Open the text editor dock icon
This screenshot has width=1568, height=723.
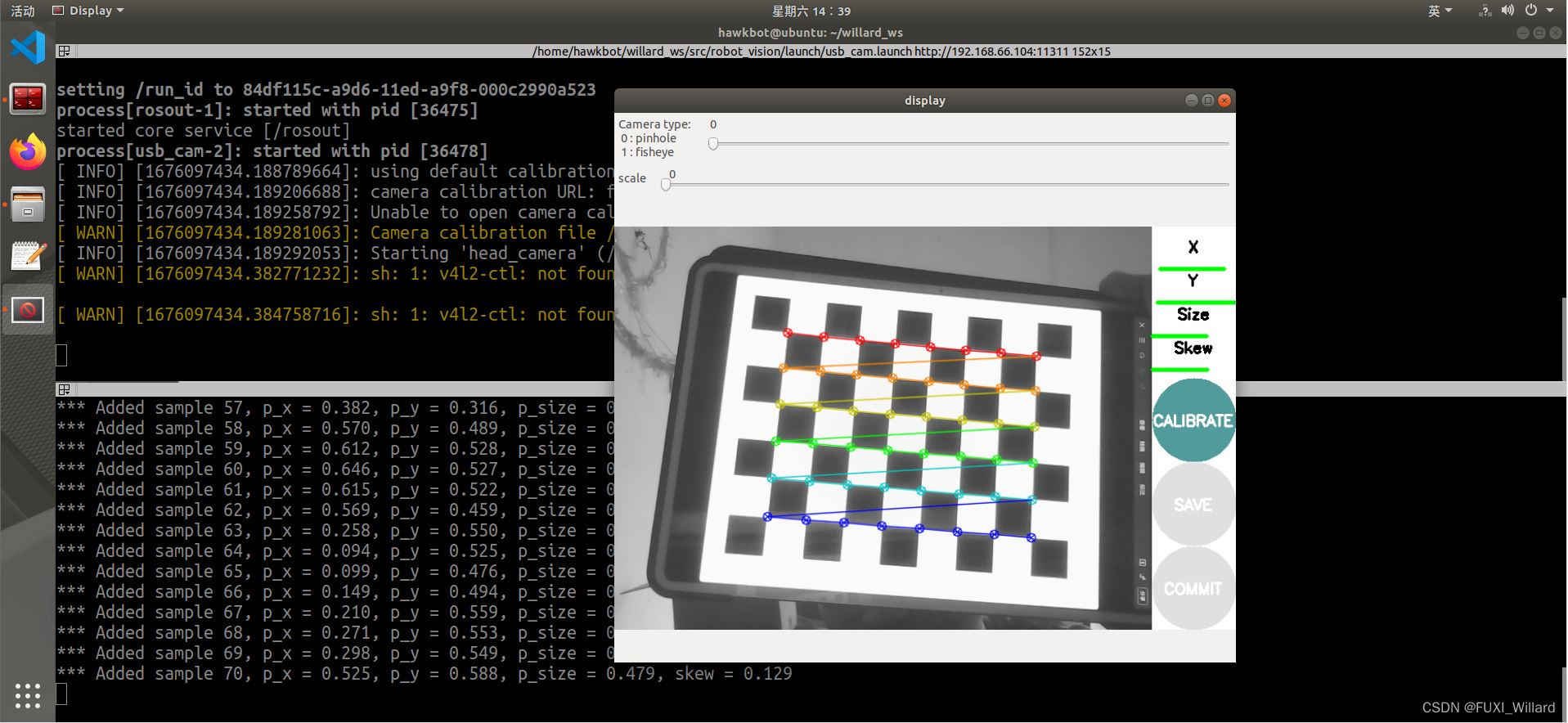tap(28, 257)
